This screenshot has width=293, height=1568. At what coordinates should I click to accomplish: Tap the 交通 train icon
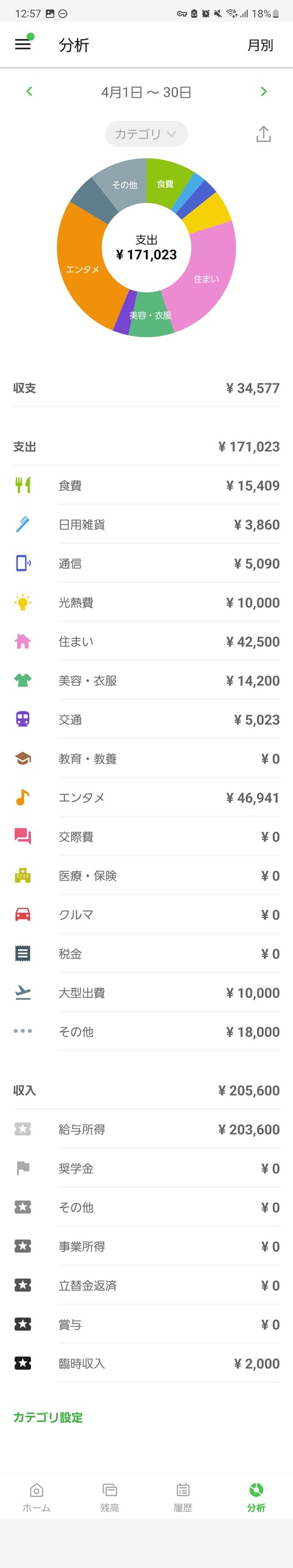(x=23, y=719)
